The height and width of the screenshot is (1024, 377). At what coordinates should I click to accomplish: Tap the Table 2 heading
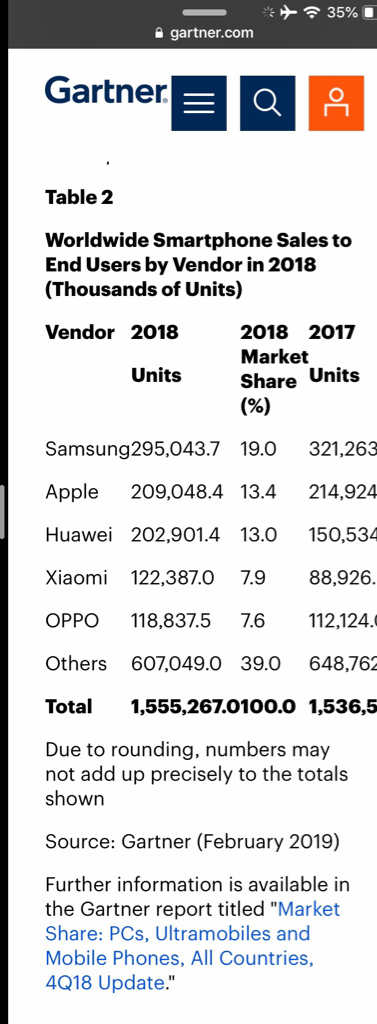79,197
